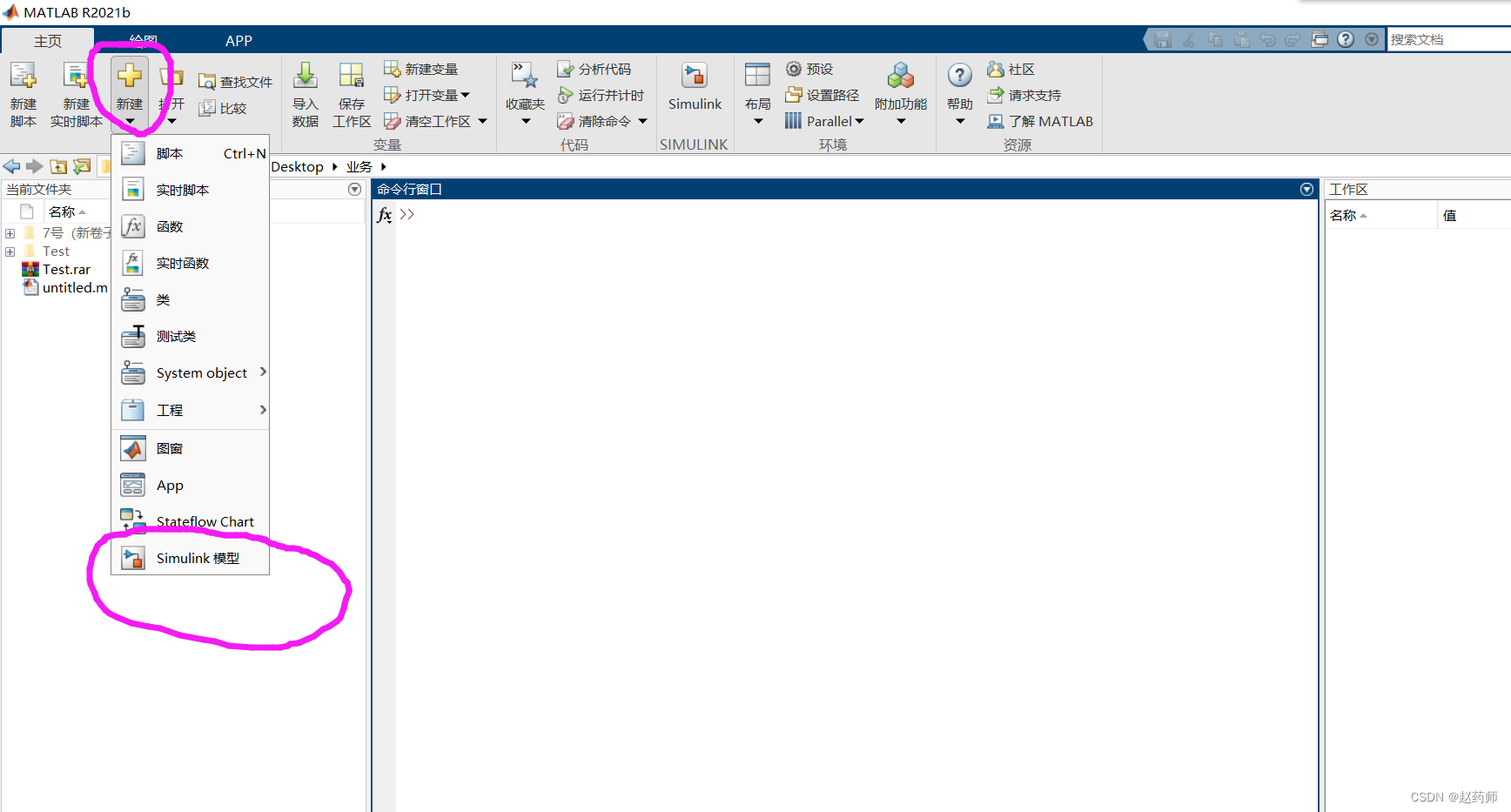
Task: Click the Desktop breadcrumb in path
Action: pos(298,166)
